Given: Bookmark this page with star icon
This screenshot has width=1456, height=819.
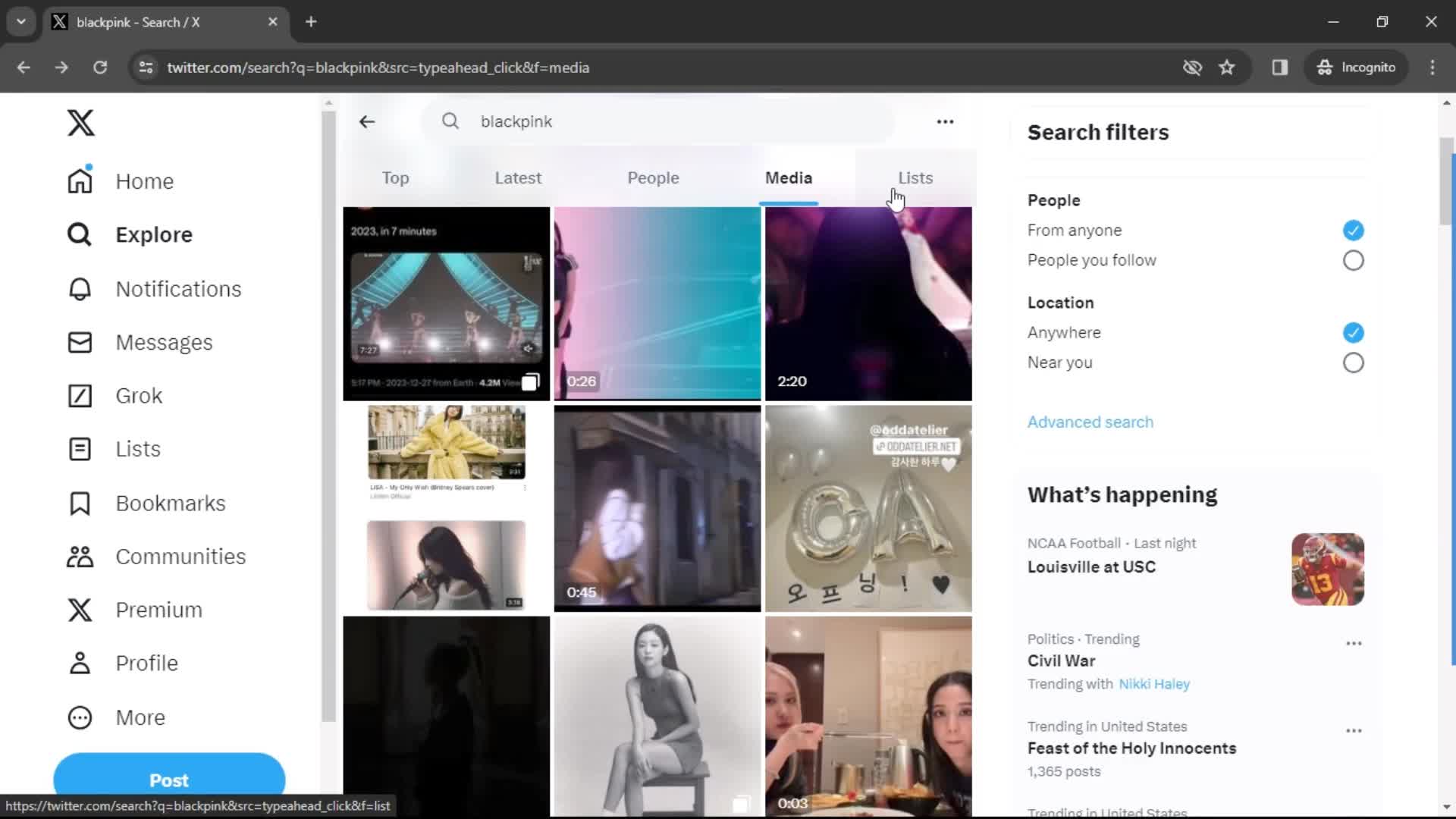Looking at the screenshot, I should (x=1227, y=67).
